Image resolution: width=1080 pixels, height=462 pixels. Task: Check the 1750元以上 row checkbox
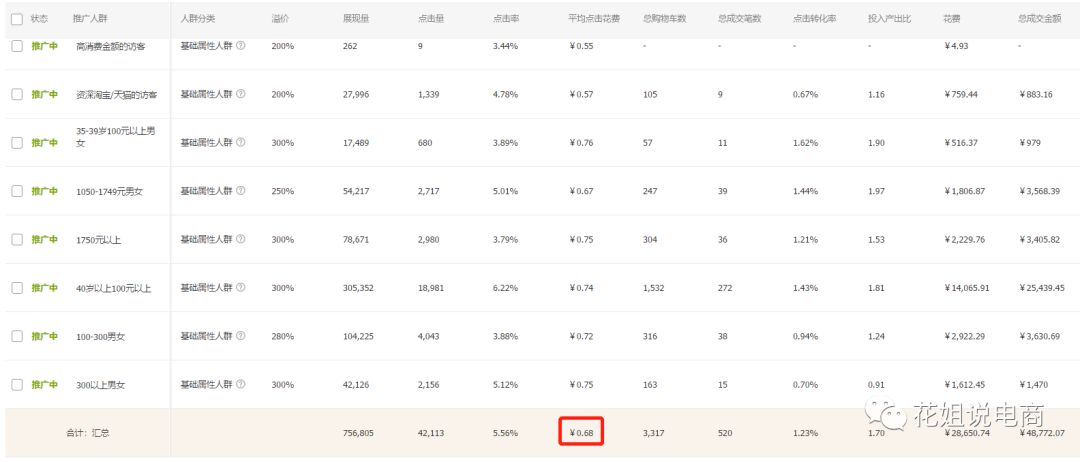17,240
